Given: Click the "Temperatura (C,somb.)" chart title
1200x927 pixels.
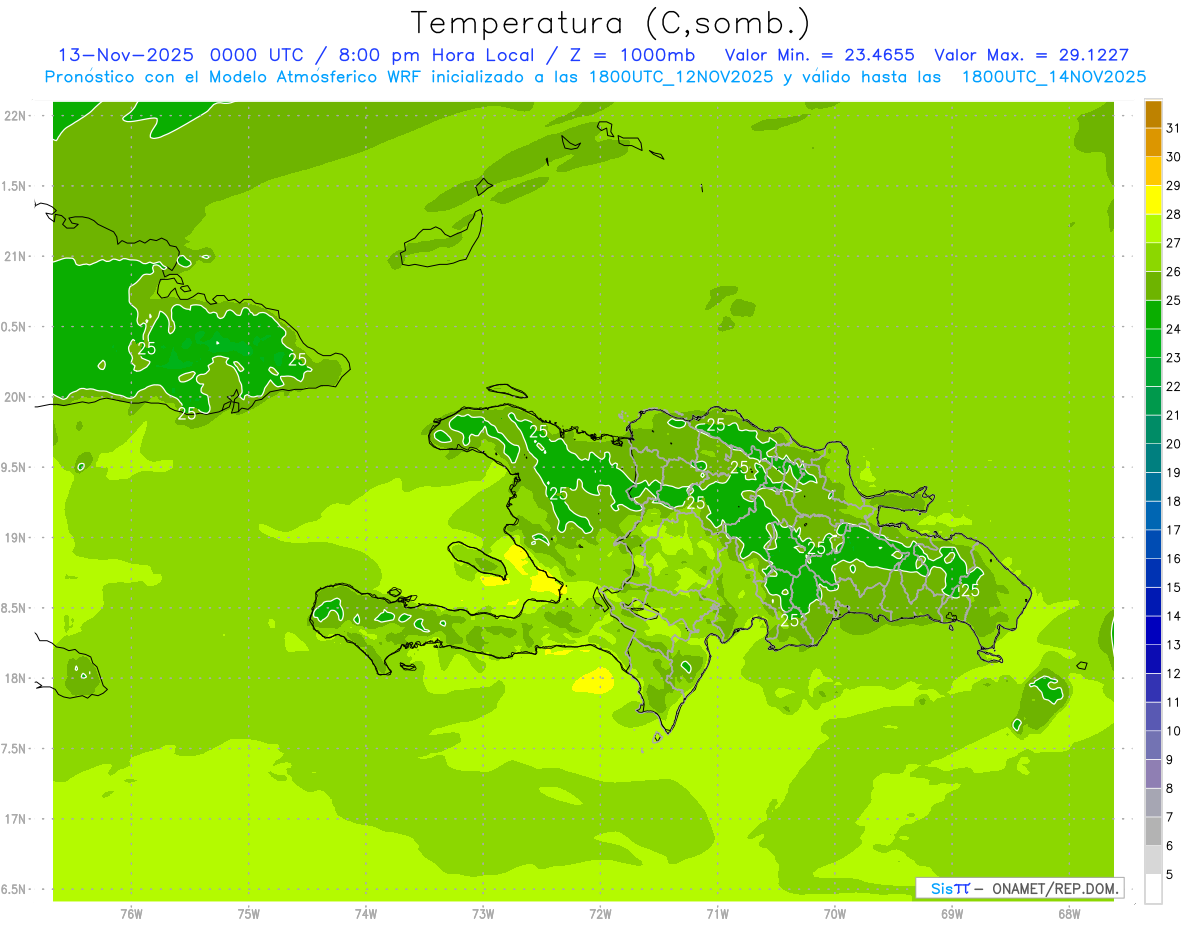Looking at the screenshot, I should pos(610,23).
